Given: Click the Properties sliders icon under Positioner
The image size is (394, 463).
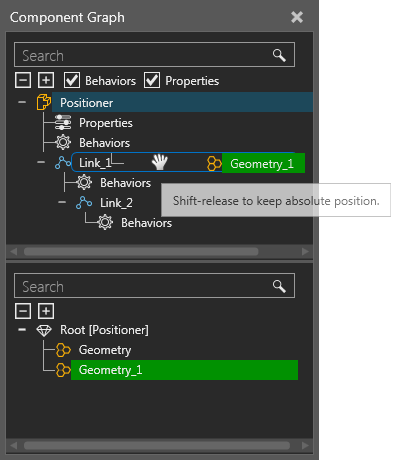Looking at the screenshot, I should (63, 123).
